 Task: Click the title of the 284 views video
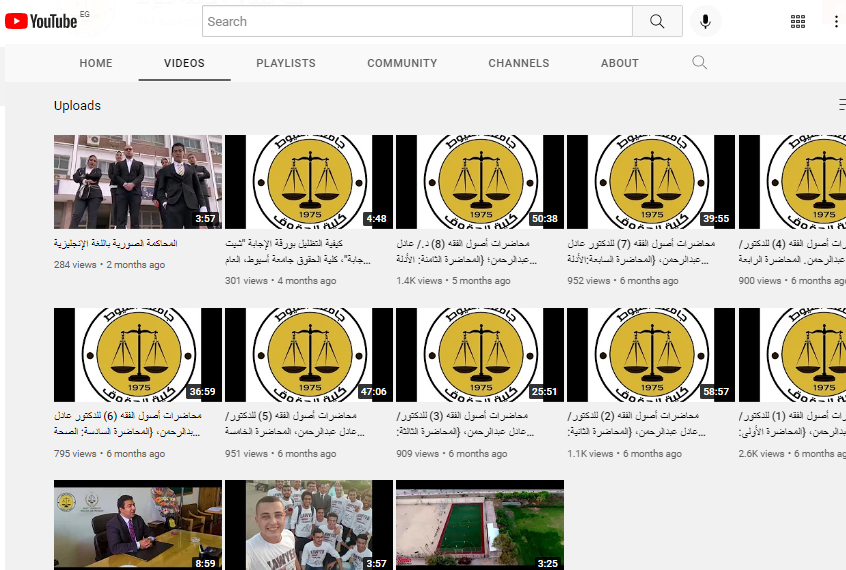(x=117, y=244)
